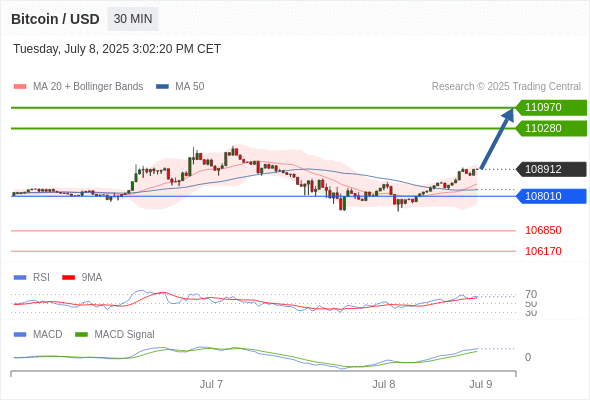The width and height of the screenshot is (590, 400).
Task: Click the red 106850 support label
Action: pyautogui.click(x=543, y=230)
